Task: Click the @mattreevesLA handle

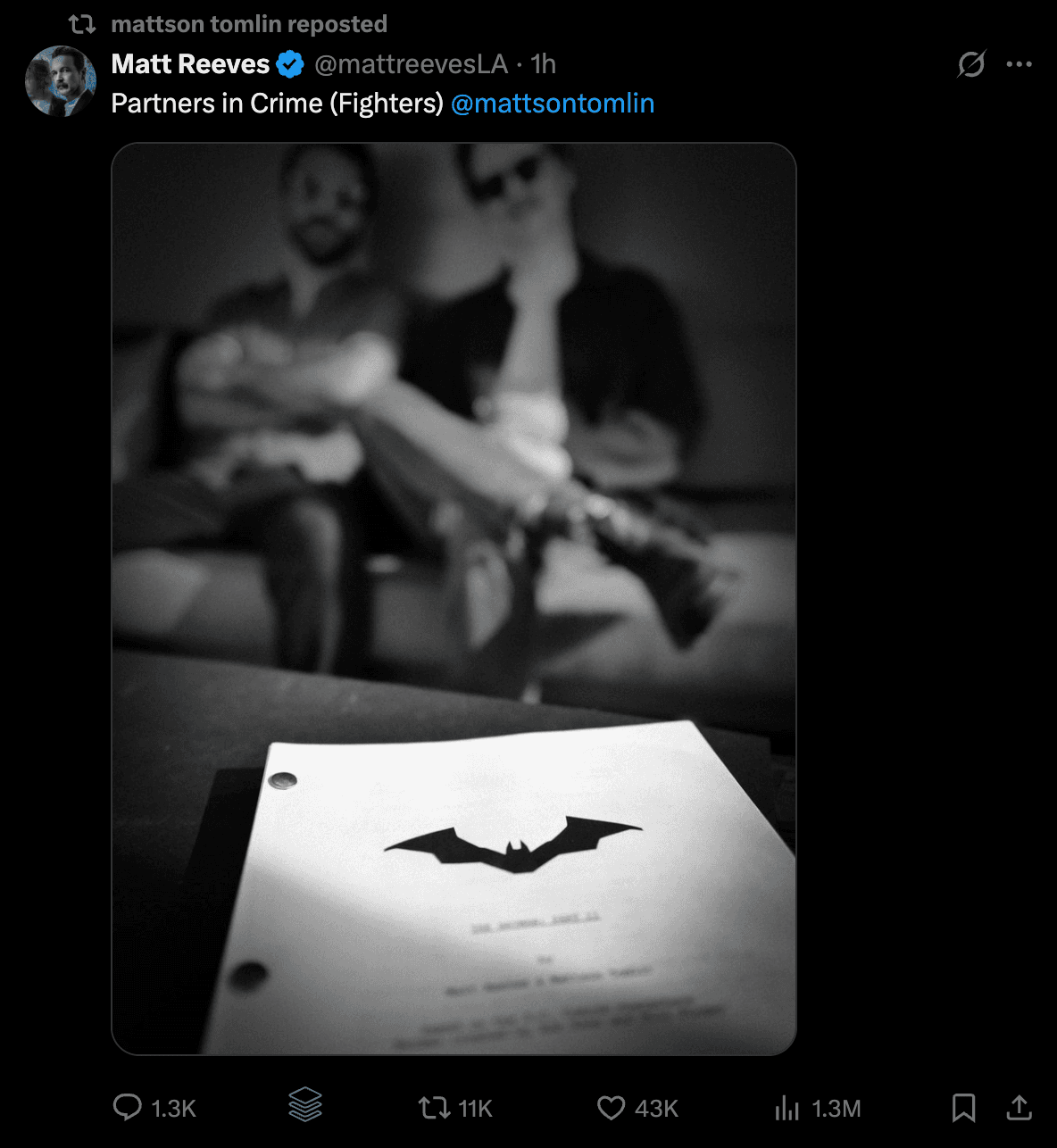Action: (411, 64)
